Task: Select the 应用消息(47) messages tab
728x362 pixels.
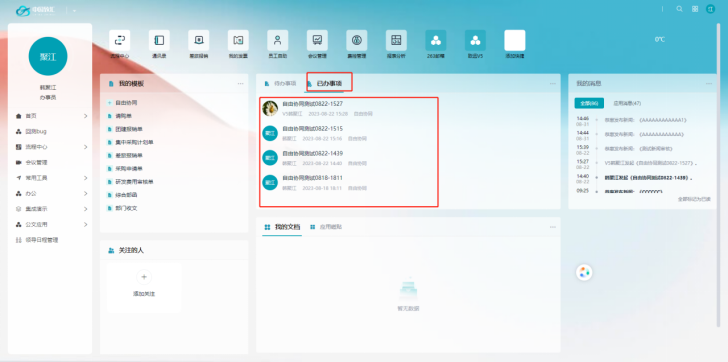Action: tap(627, 103)
